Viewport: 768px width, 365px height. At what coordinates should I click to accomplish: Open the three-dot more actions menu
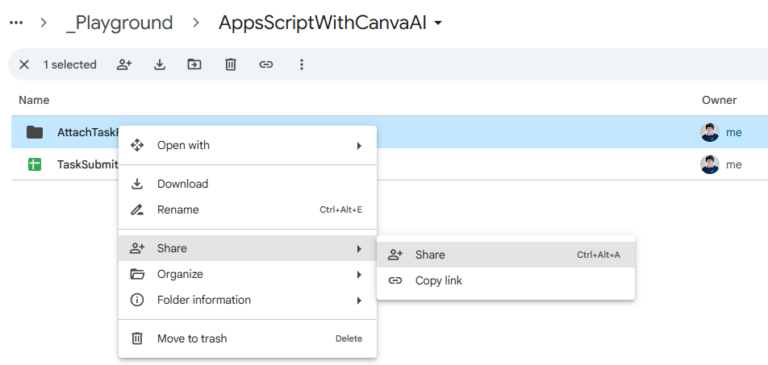pos(302,64)
